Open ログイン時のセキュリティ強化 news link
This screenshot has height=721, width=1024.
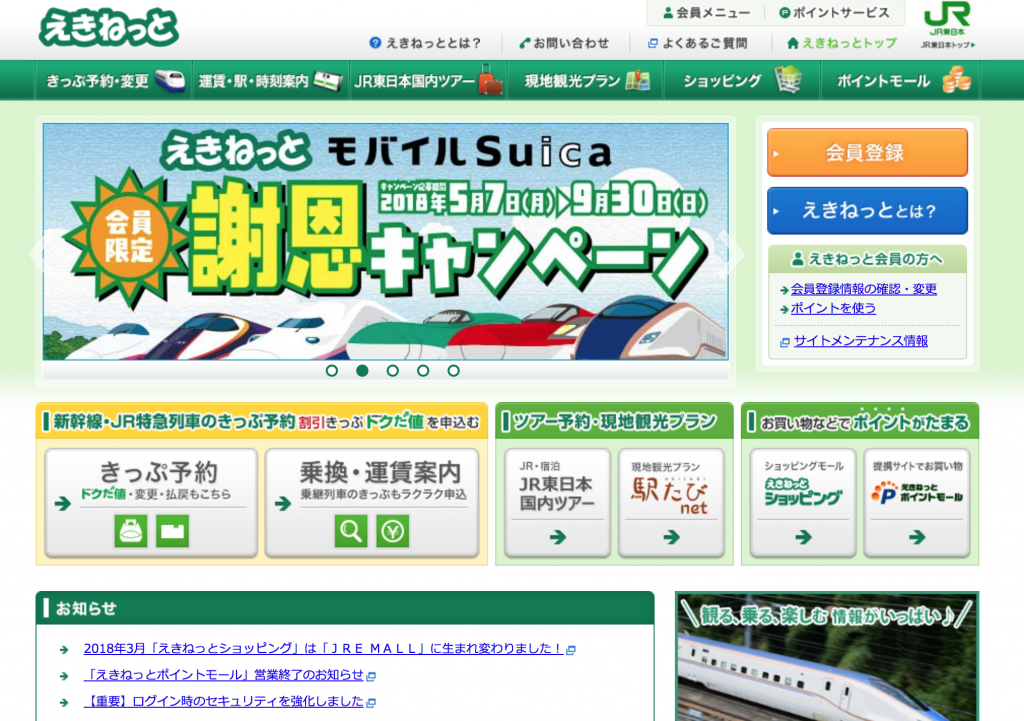click(x=224, y=701)
